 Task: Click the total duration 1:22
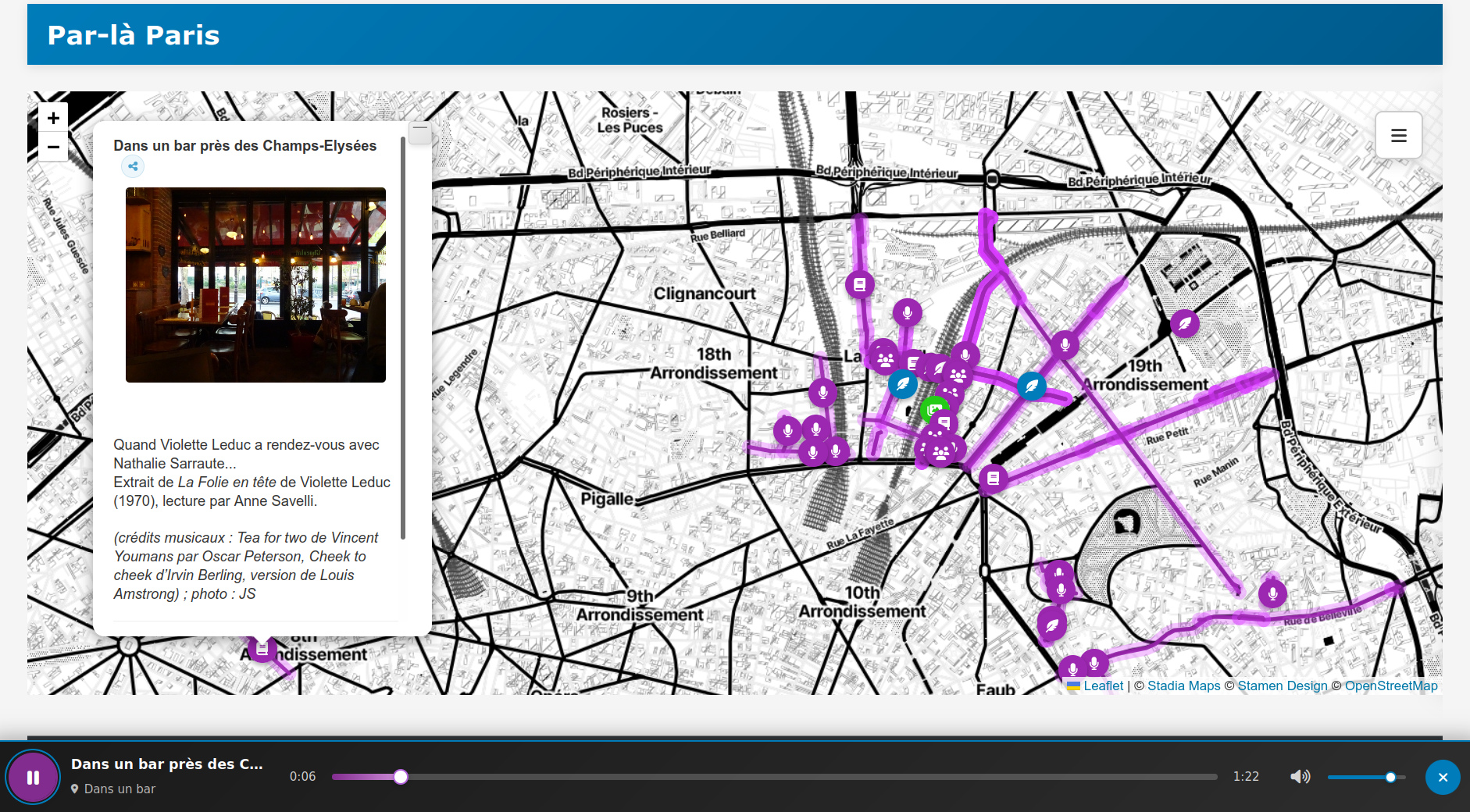[1246, 777]
